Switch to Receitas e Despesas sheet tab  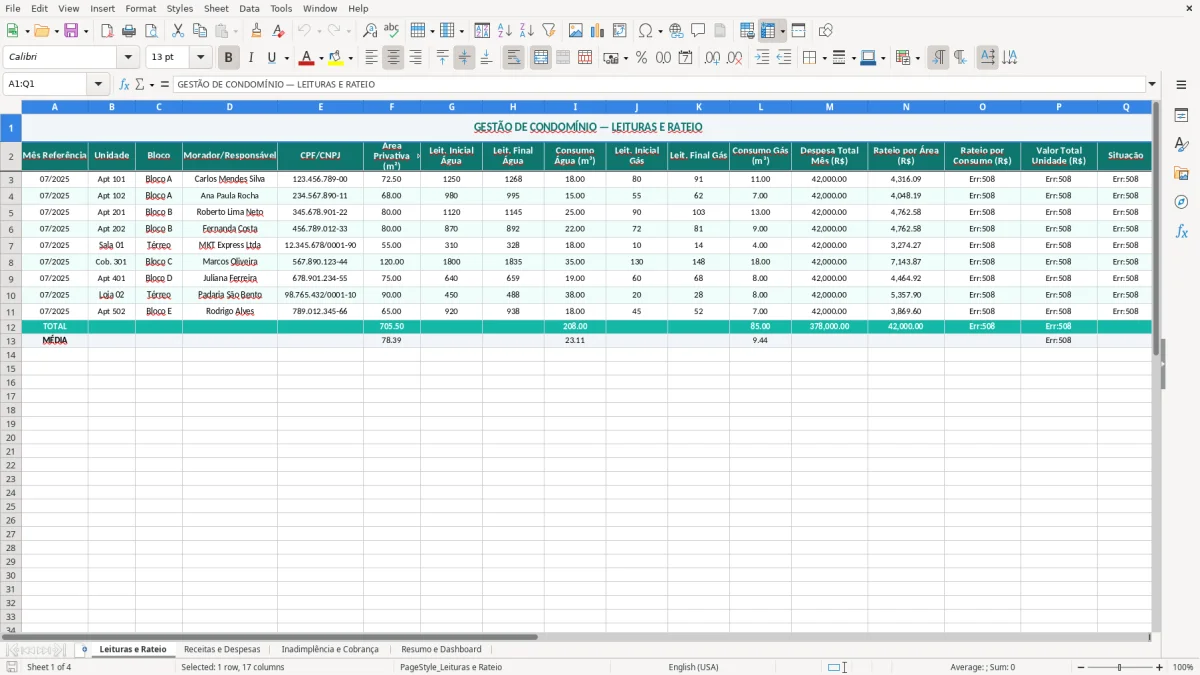[x=222, y=649]
